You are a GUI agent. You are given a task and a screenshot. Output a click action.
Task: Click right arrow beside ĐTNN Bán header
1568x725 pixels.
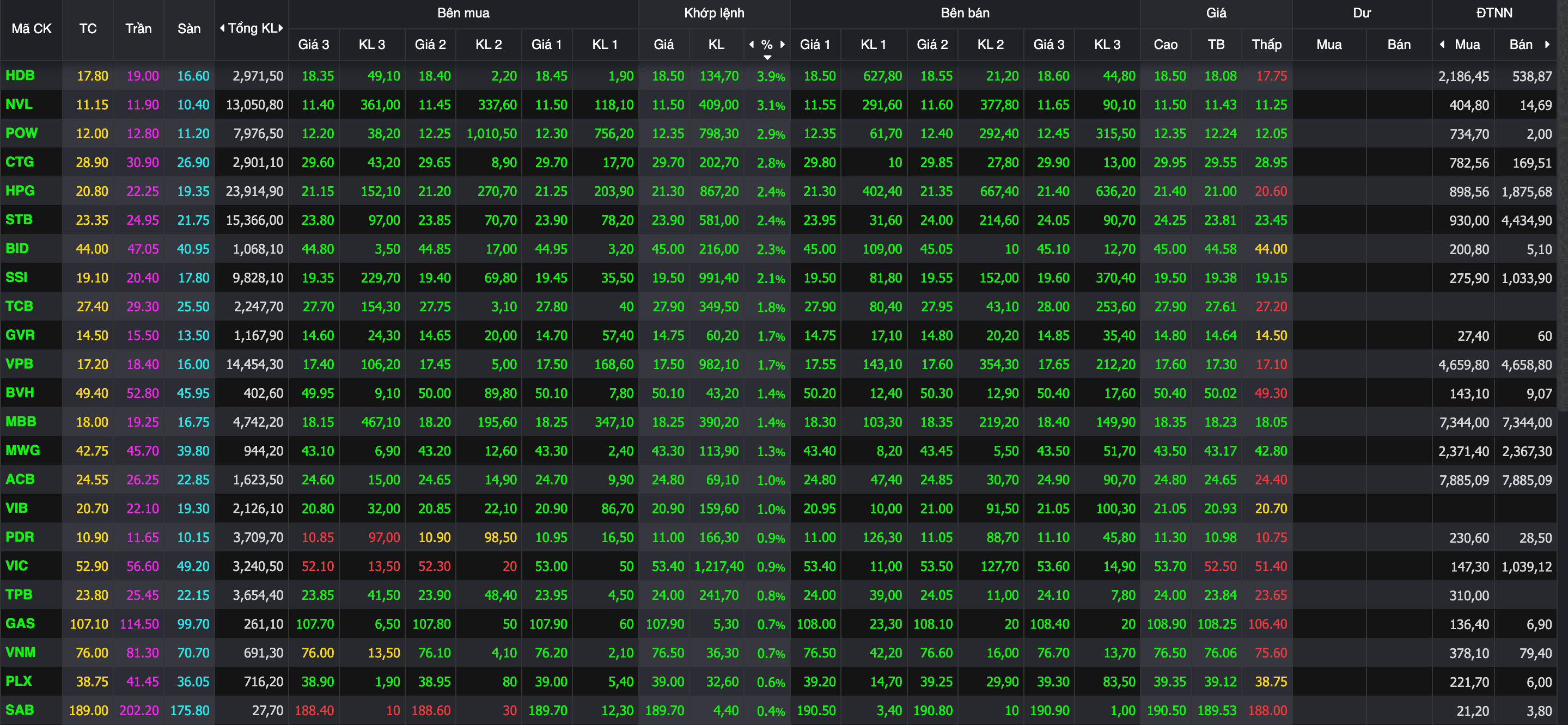click(x=1547, y=45)
